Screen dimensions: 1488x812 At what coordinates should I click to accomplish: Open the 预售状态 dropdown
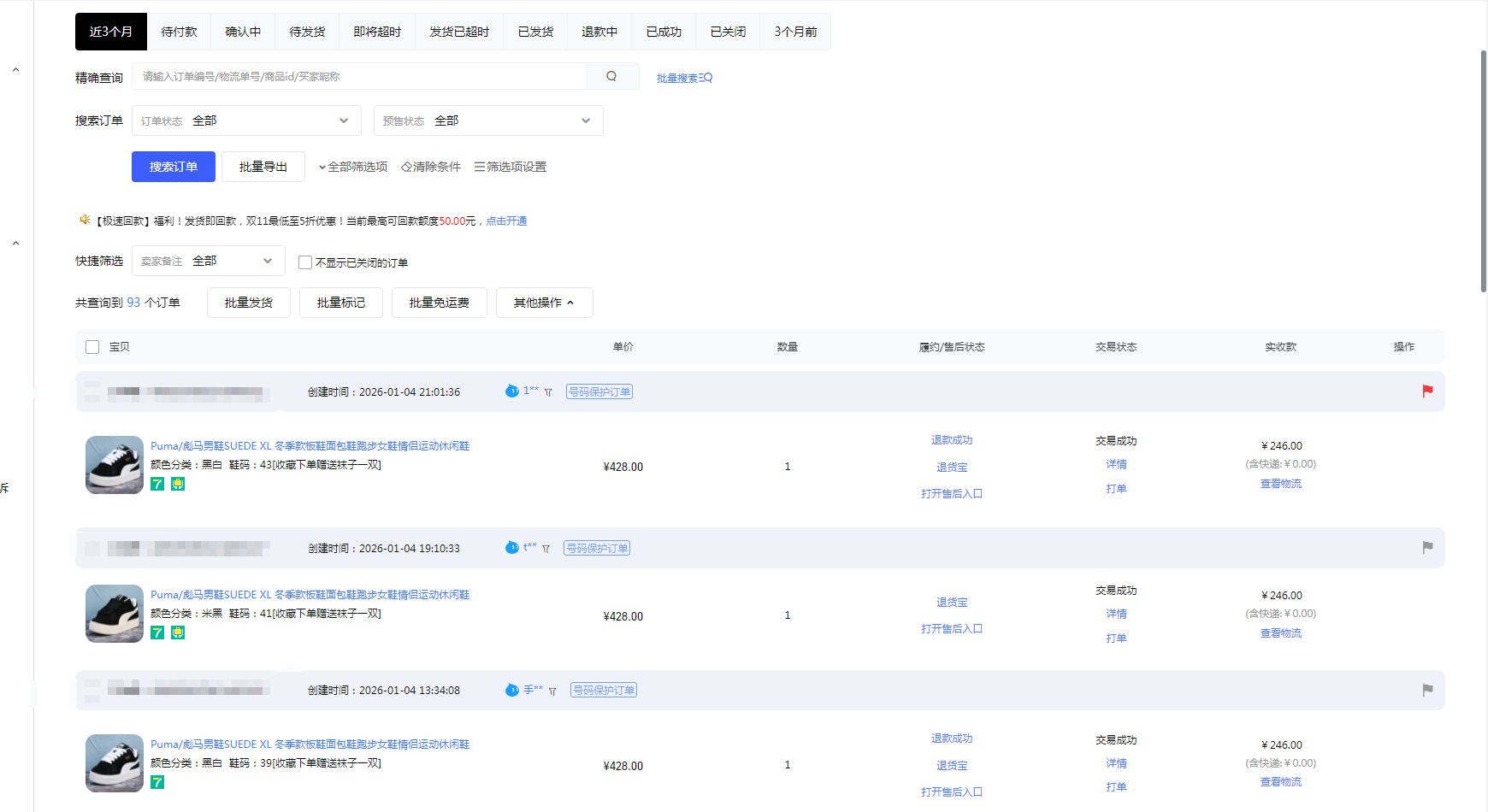[488, 121]
